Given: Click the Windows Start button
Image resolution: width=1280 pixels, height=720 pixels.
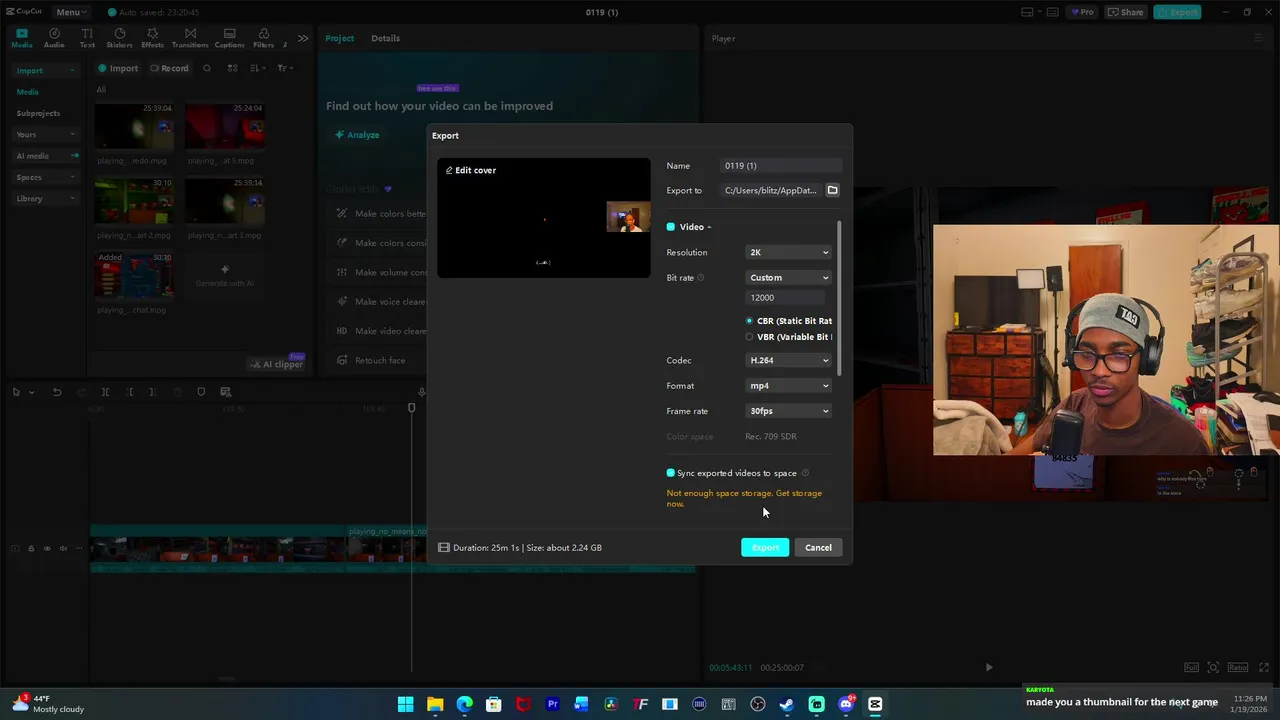Looking at the screenshot, I should 405,704.
